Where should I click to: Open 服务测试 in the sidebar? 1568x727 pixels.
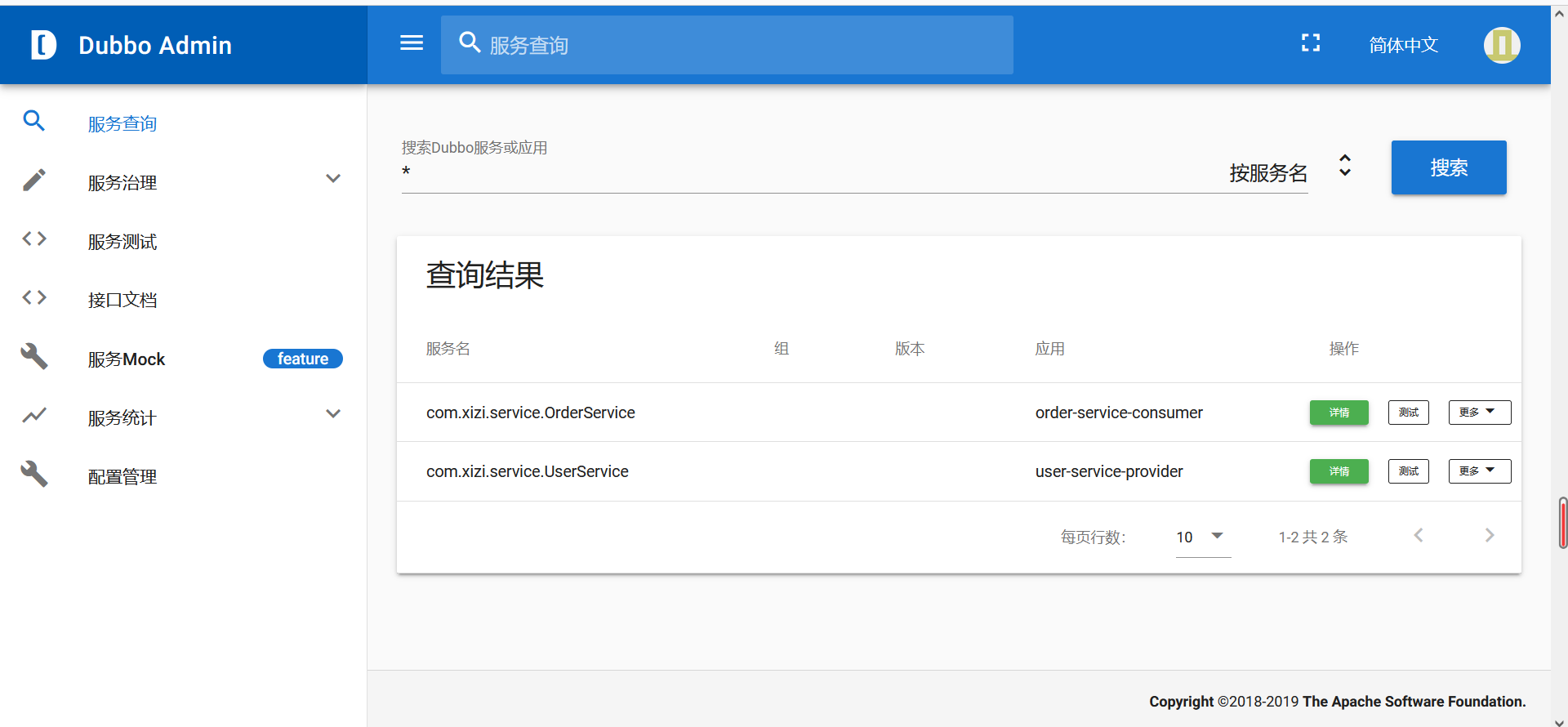coord(184,241)
